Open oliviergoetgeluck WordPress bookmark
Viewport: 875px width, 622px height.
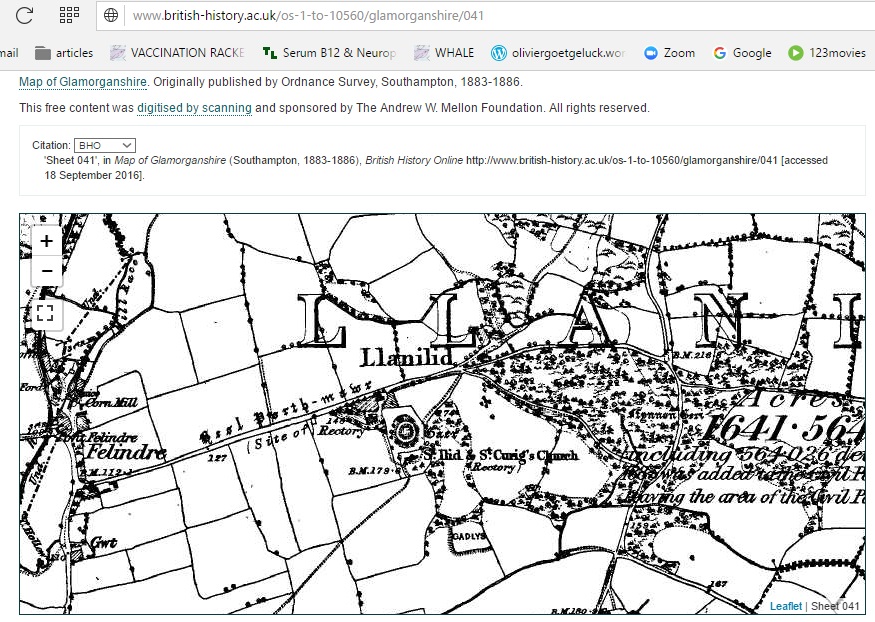coord(558,53)
